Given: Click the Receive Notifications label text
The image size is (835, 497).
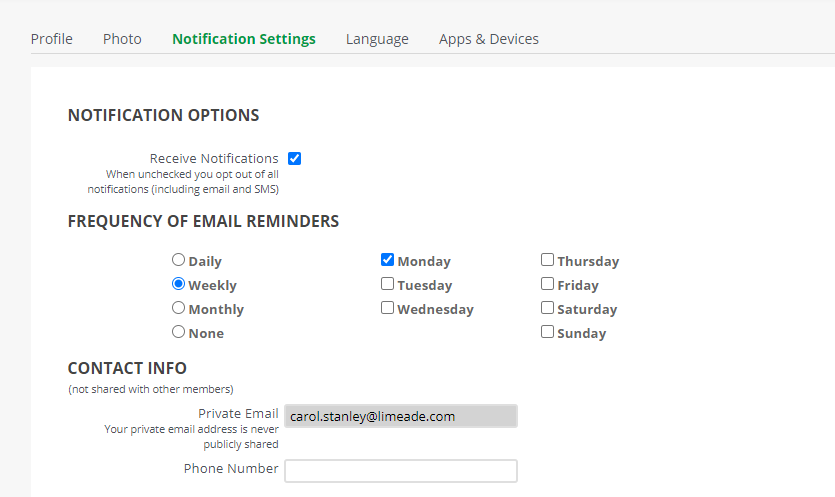Looking at the screenshot, I should click(x=214, y=158).
